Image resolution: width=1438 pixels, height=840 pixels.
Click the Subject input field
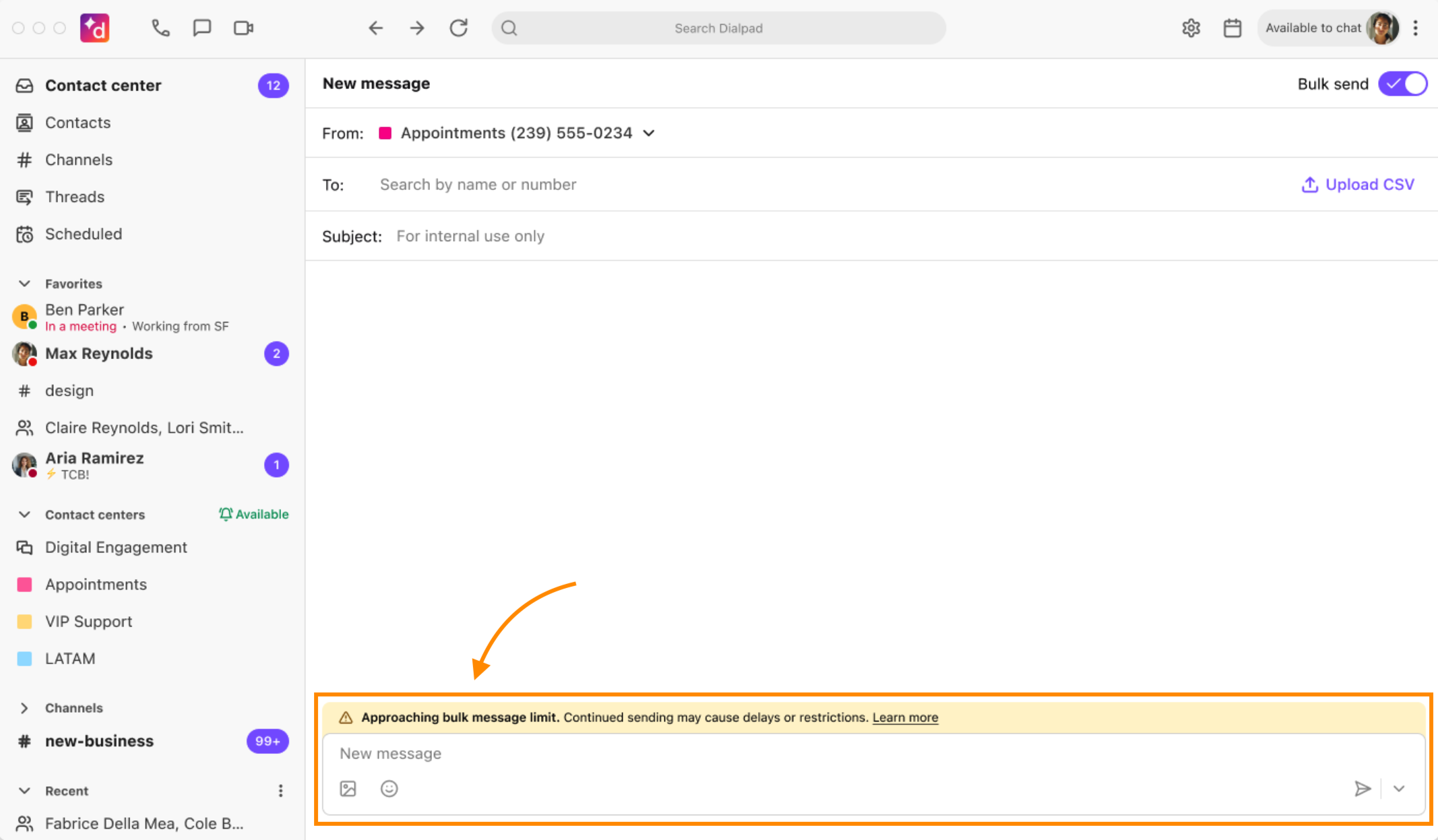tap(906, 236)
